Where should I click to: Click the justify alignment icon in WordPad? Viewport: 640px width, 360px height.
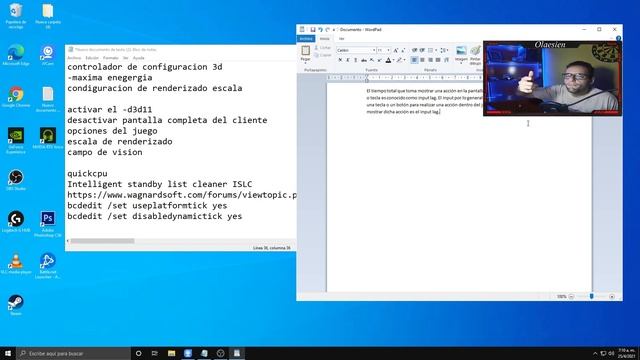click(438, 60)
